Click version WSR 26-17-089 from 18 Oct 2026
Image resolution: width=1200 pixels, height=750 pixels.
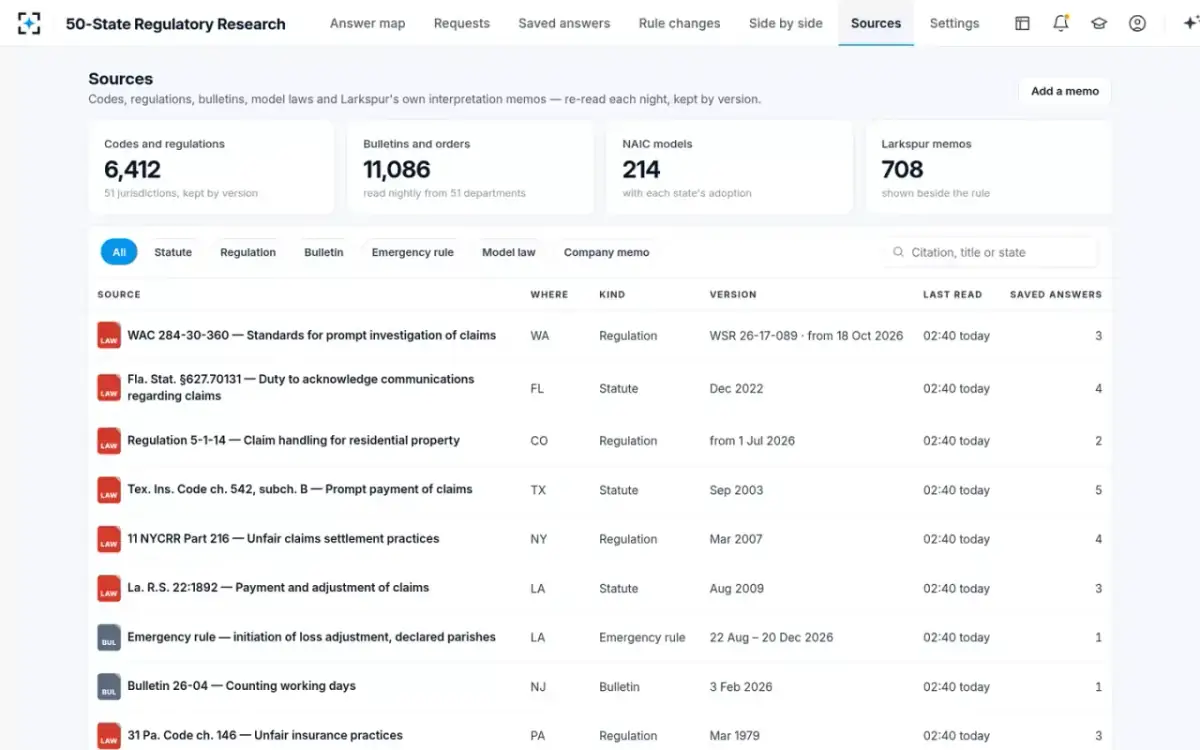coord(806,336)
